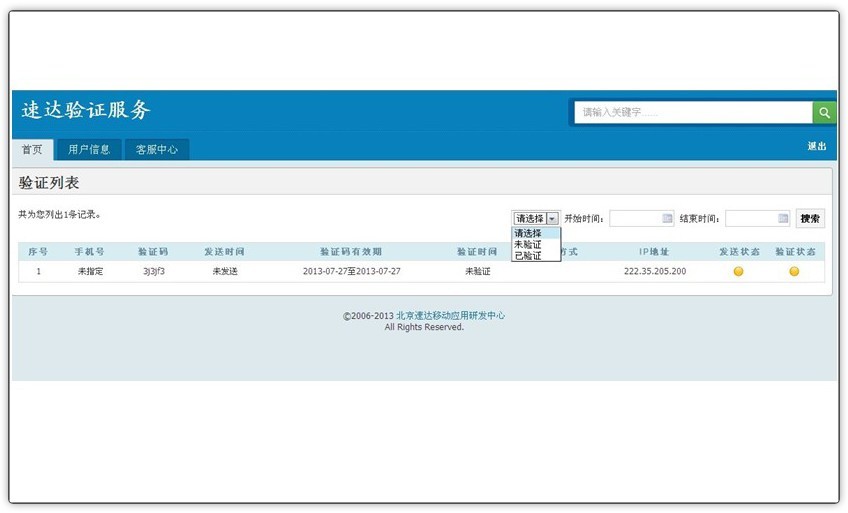Select 已验证 from the dropdown list
848x513 pixels.
tap(528, 256)
